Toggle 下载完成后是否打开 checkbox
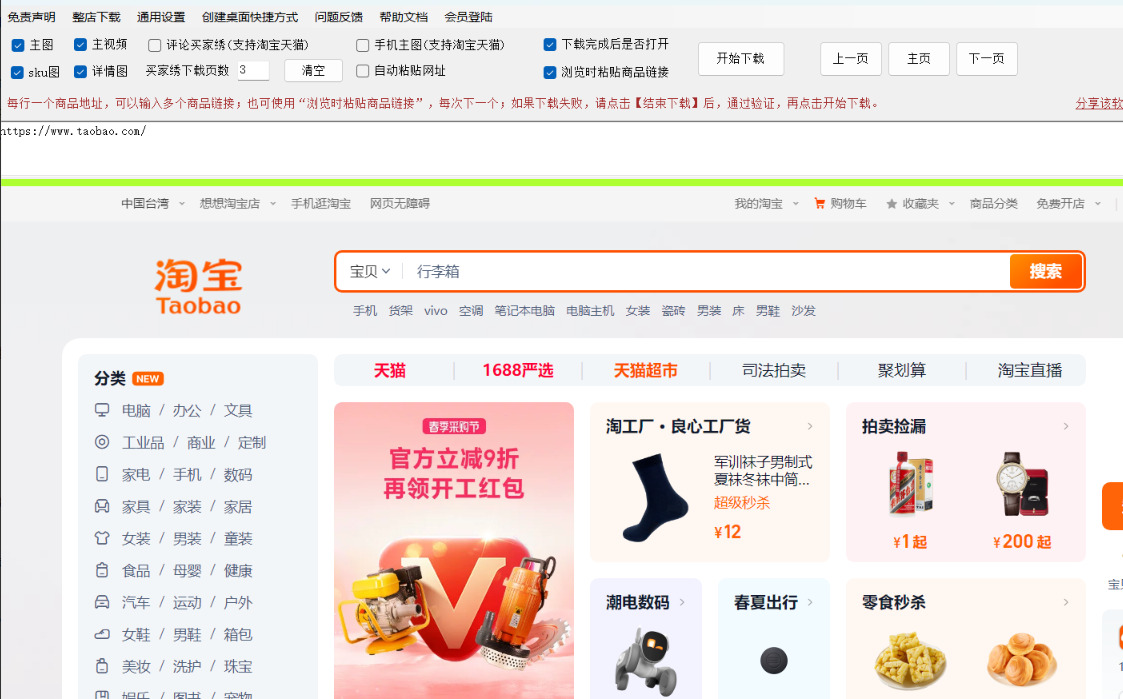Image resolution: width=1123 pixels, height=699 pixels. [549, 45]
